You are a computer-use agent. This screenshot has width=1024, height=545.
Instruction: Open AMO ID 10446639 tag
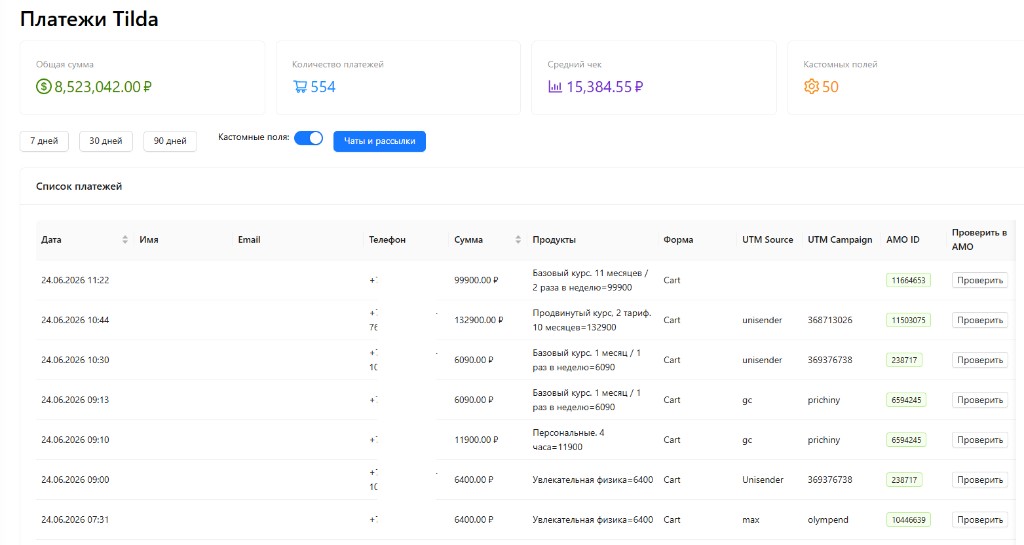[908, 520]
